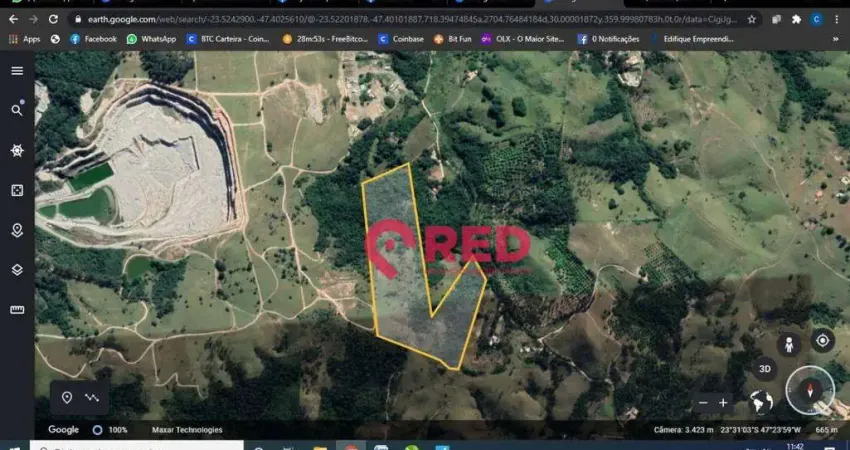Open the Apps bookmark shortcut
The height and width of the screenshot is (450, 850).
[x=24, y=39]
